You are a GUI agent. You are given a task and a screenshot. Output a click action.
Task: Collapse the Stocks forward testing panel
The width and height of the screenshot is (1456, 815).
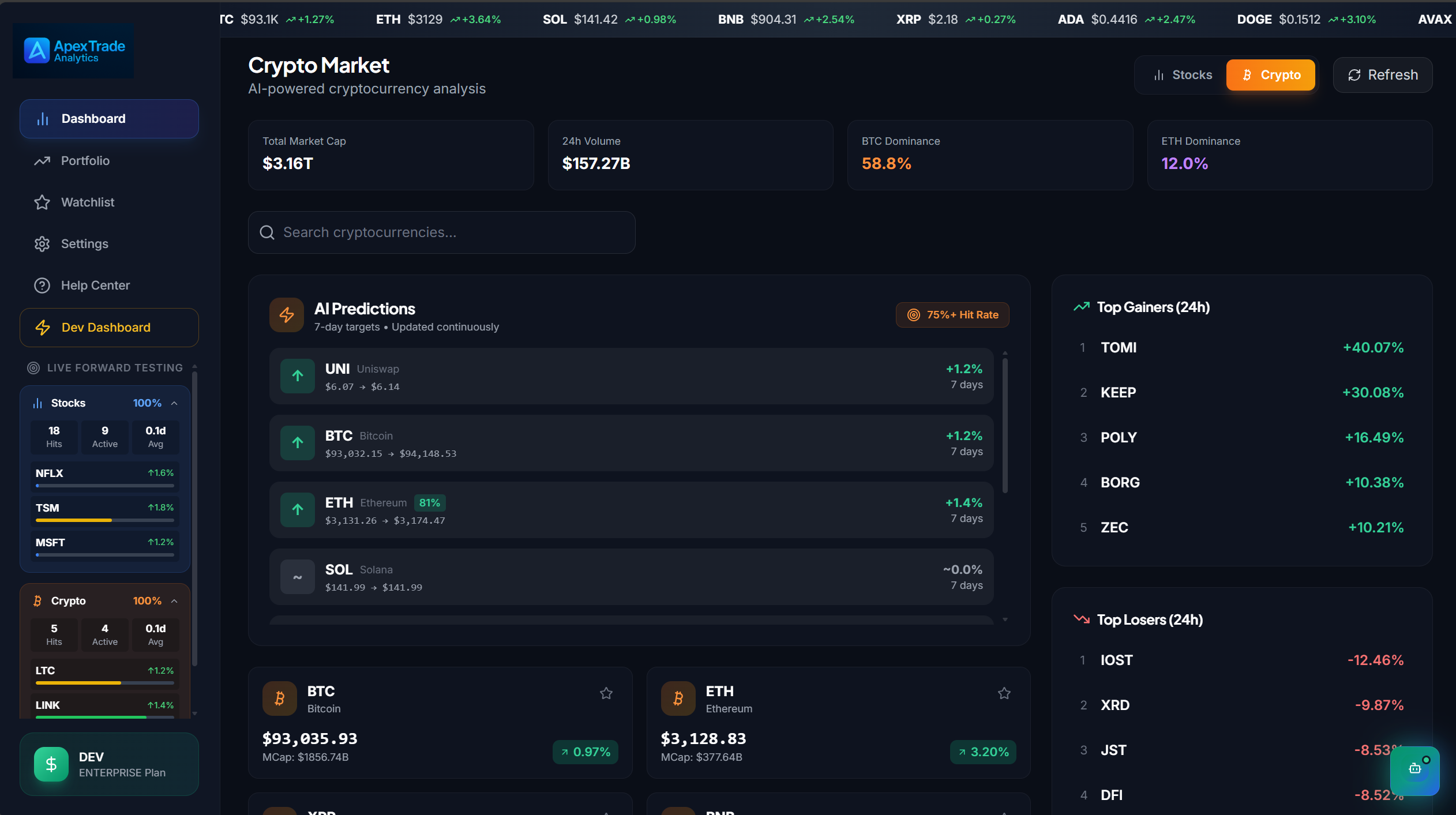pos(175,403)
